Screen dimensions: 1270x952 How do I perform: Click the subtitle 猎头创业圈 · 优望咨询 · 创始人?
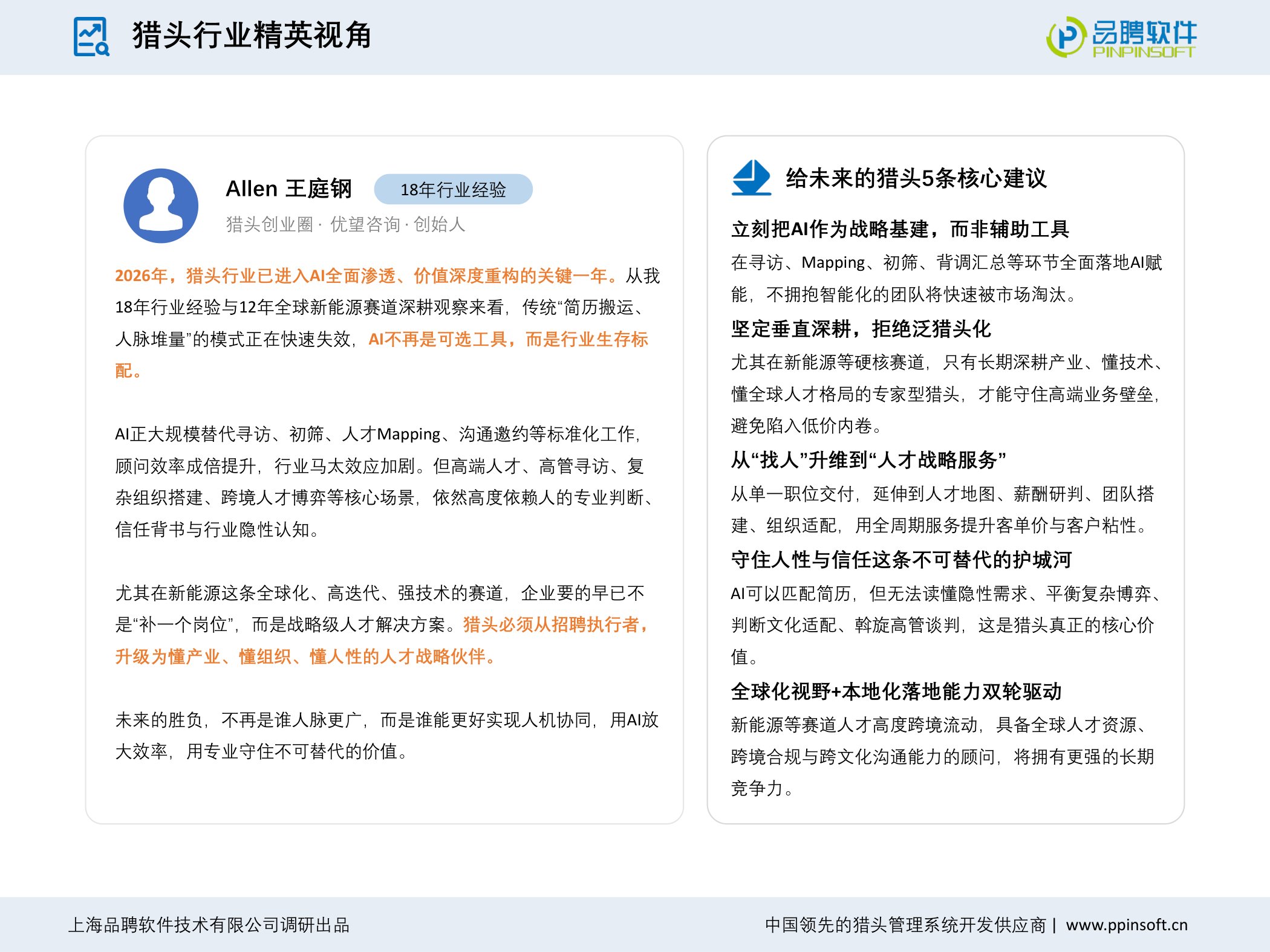click(x=345, y=224)
